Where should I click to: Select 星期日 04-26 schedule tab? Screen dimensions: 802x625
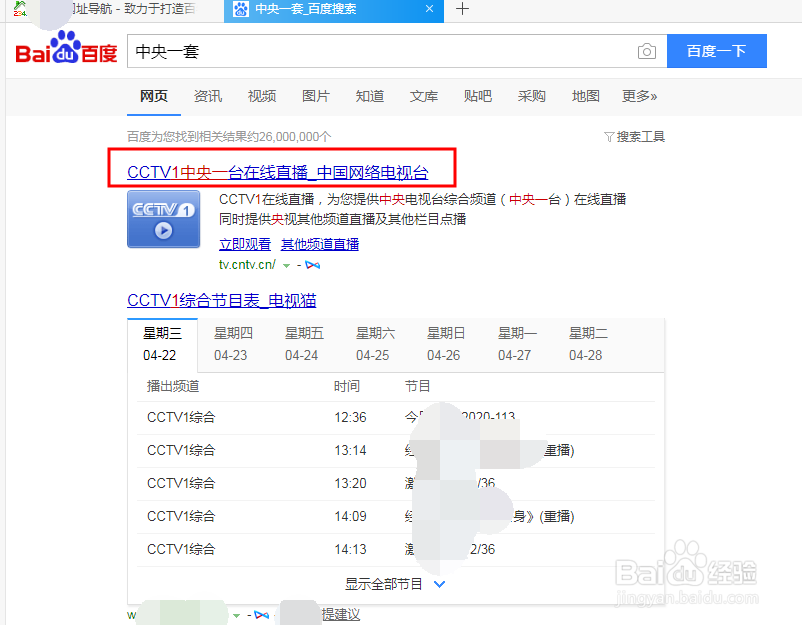[446, 344]
